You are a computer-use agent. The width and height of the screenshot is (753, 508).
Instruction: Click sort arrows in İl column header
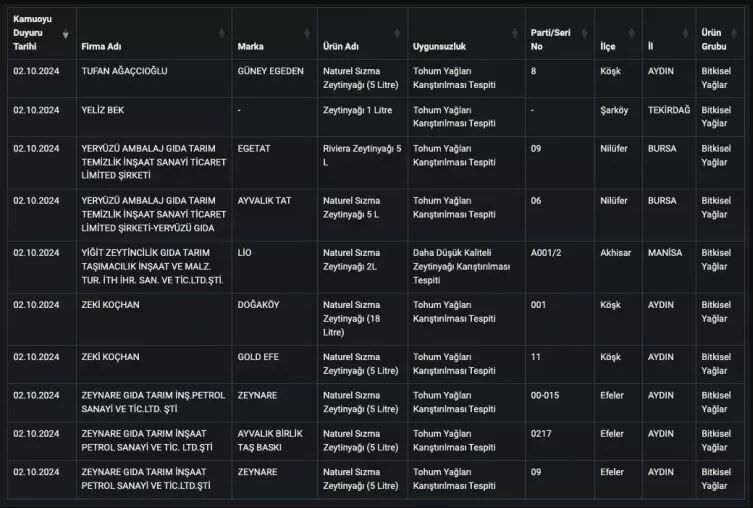687,34
